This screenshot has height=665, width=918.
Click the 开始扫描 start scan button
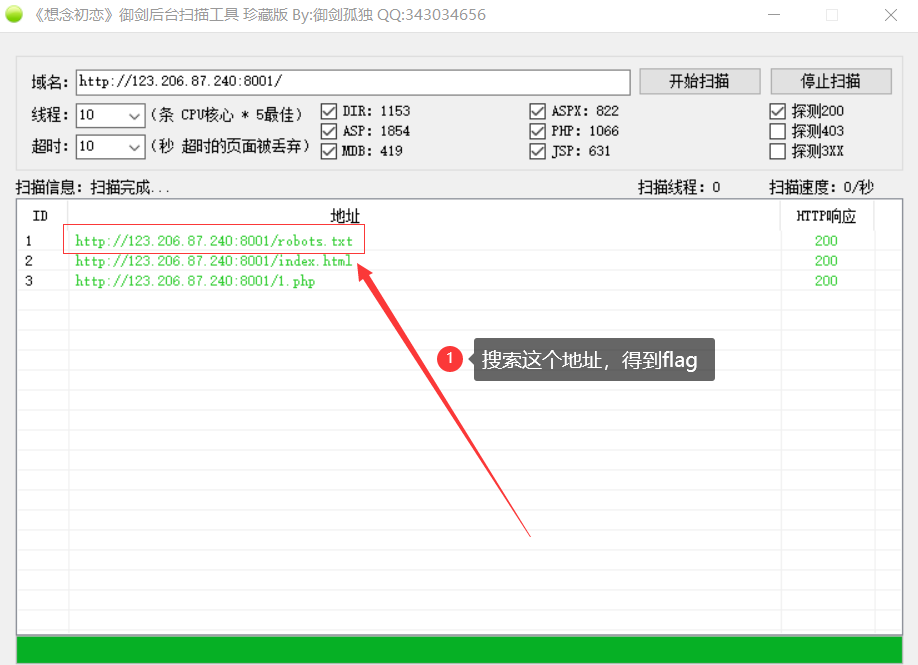700,81
